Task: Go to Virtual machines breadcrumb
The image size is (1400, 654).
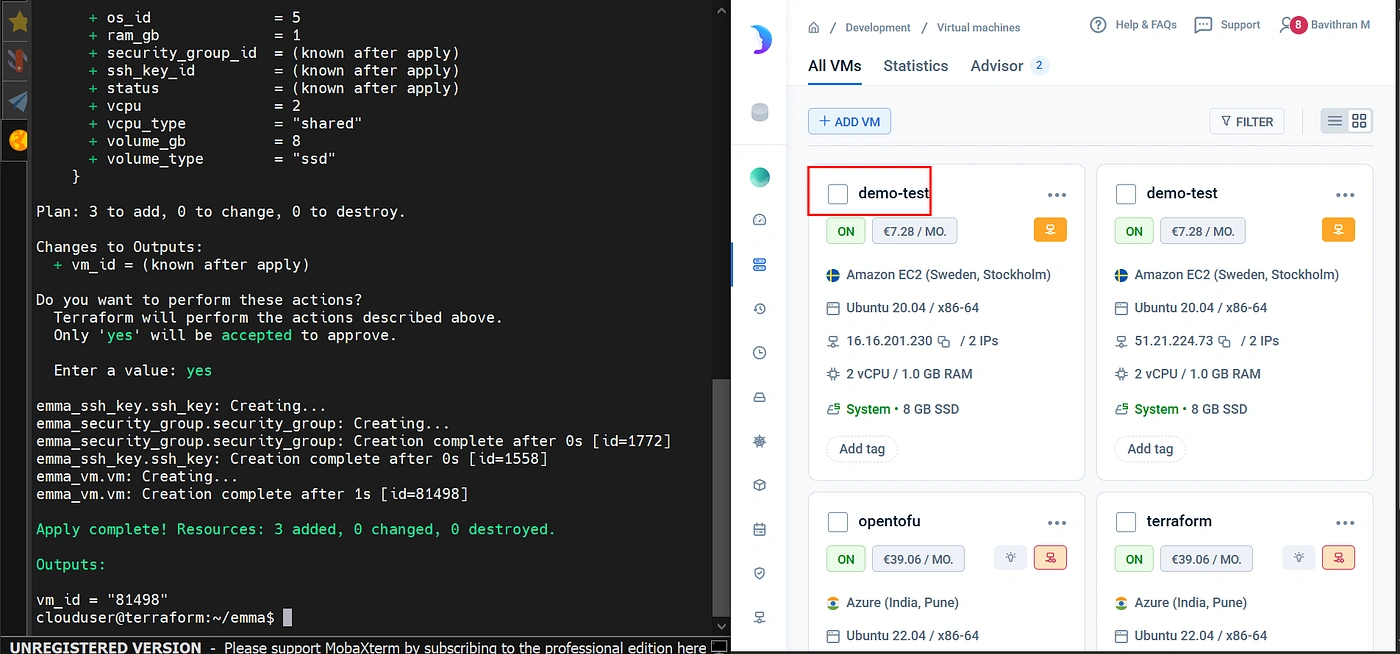Action: tap(978, 27)
